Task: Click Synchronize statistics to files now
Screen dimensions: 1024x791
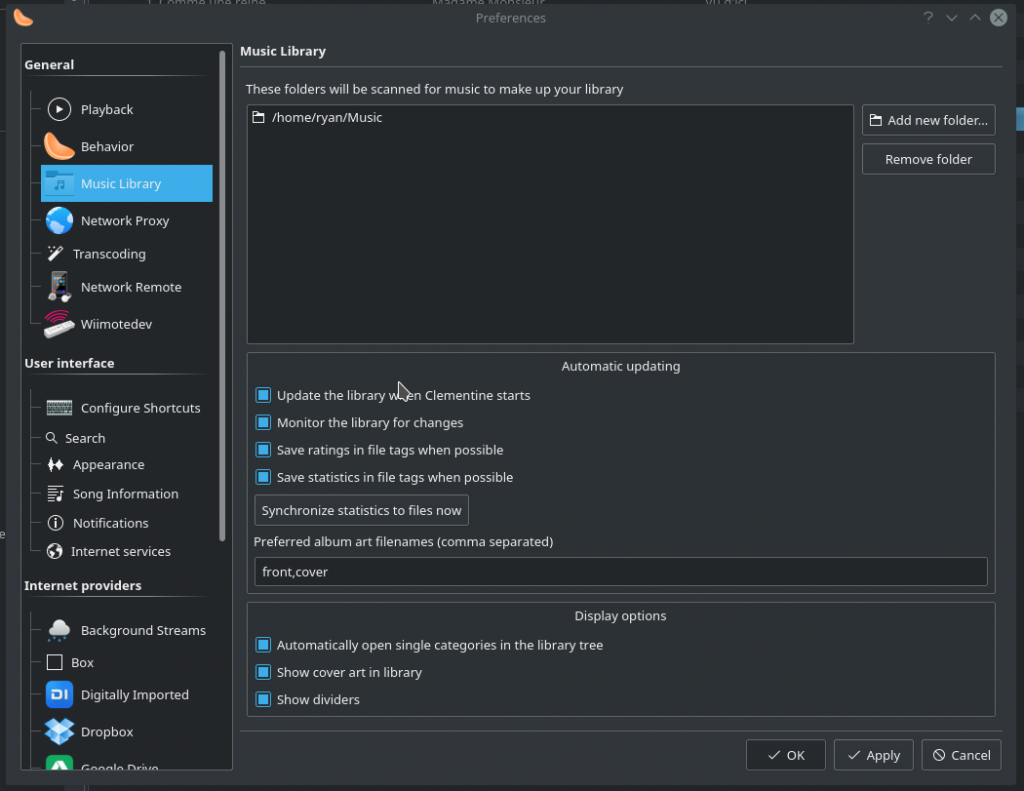Action: coord(361,510)
